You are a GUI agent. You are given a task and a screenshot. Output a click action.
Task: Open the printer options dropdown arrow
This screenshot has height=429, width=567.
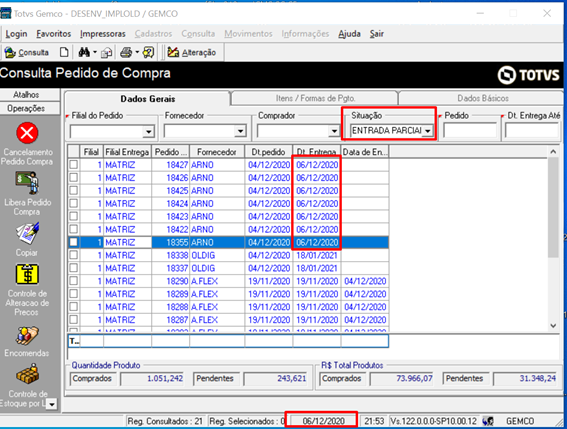tap(137, 52)
